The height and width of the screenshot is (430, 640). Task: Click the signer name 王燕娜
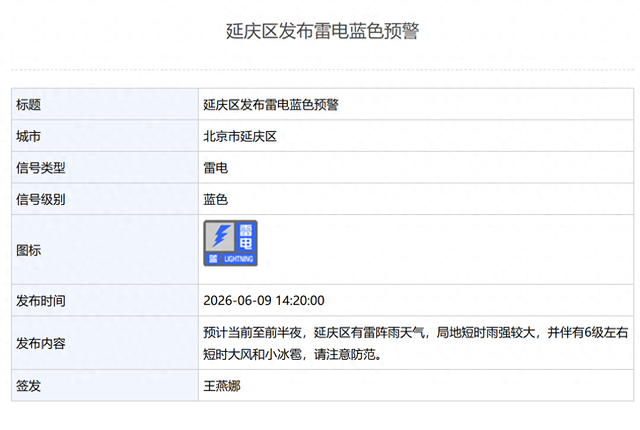[x=222, y=386]
